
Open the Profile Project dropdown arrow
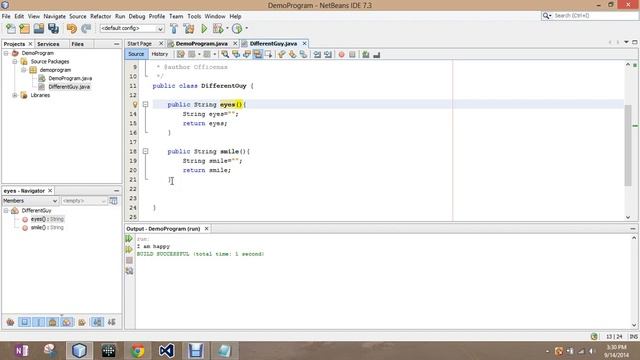[246, 29]
